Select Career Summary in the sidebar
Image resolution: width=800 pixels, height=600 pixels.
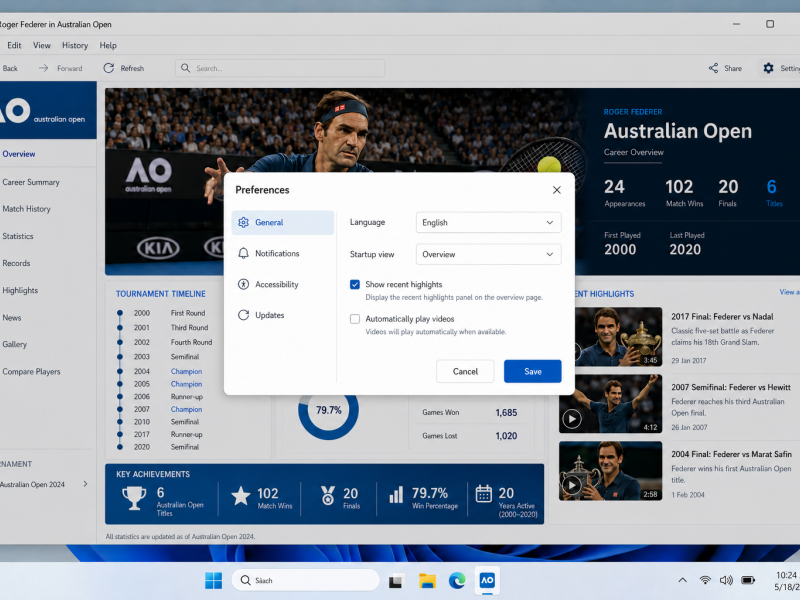coord(31,182)
